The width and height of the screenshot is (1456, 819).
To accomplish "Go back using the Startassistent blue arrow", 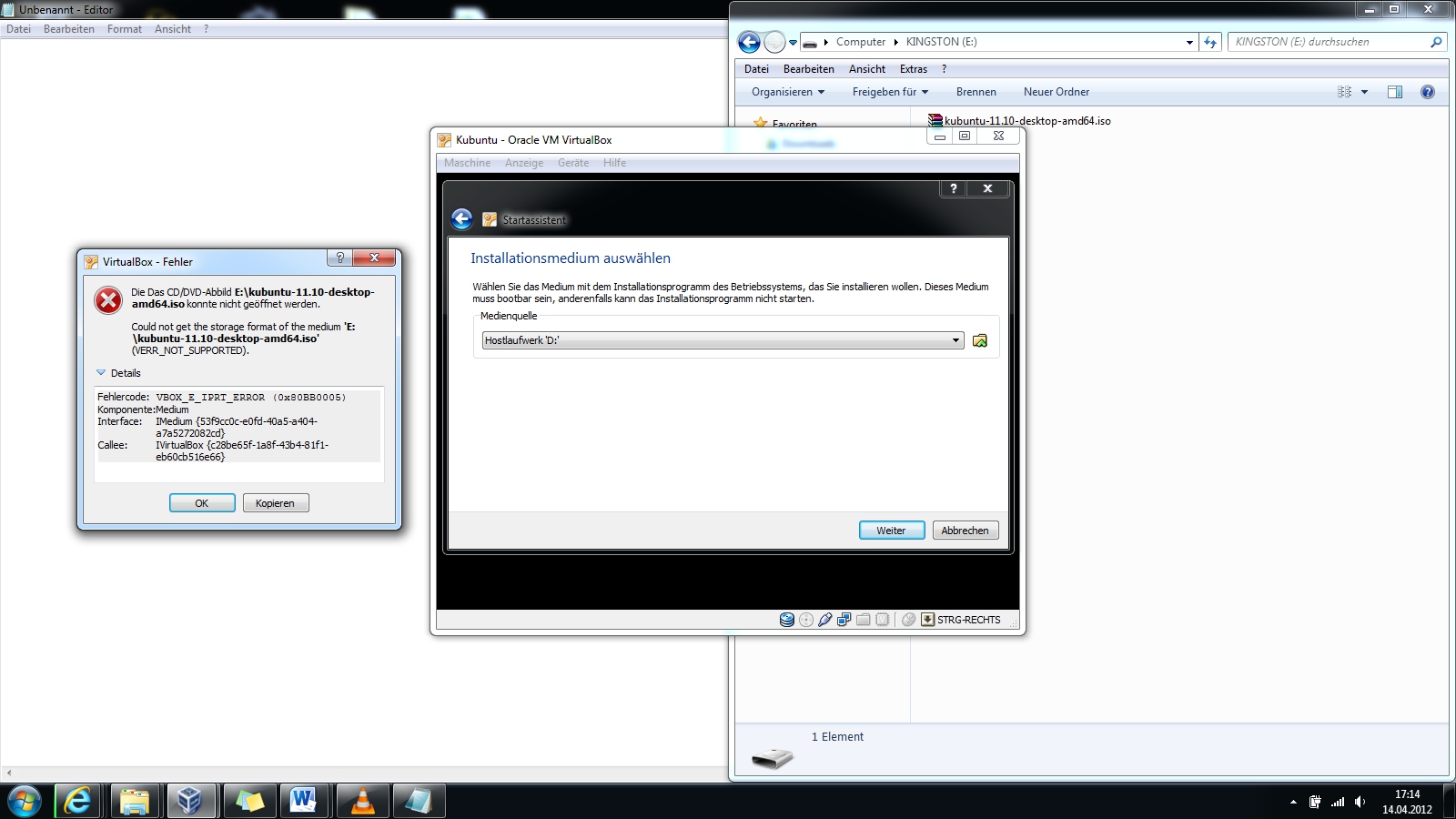I will pyautogui.click(x=462, y=219).
